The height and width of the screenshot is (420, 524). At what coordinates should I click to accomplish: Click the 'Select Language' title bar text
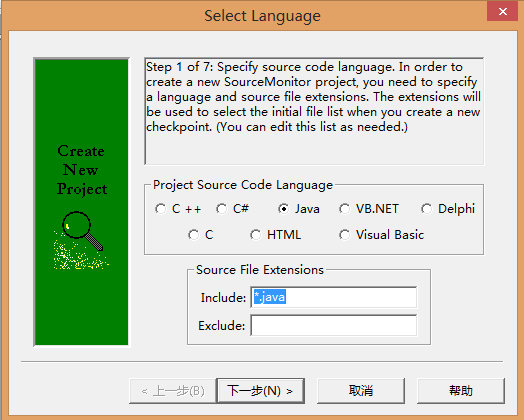point(262,16)
